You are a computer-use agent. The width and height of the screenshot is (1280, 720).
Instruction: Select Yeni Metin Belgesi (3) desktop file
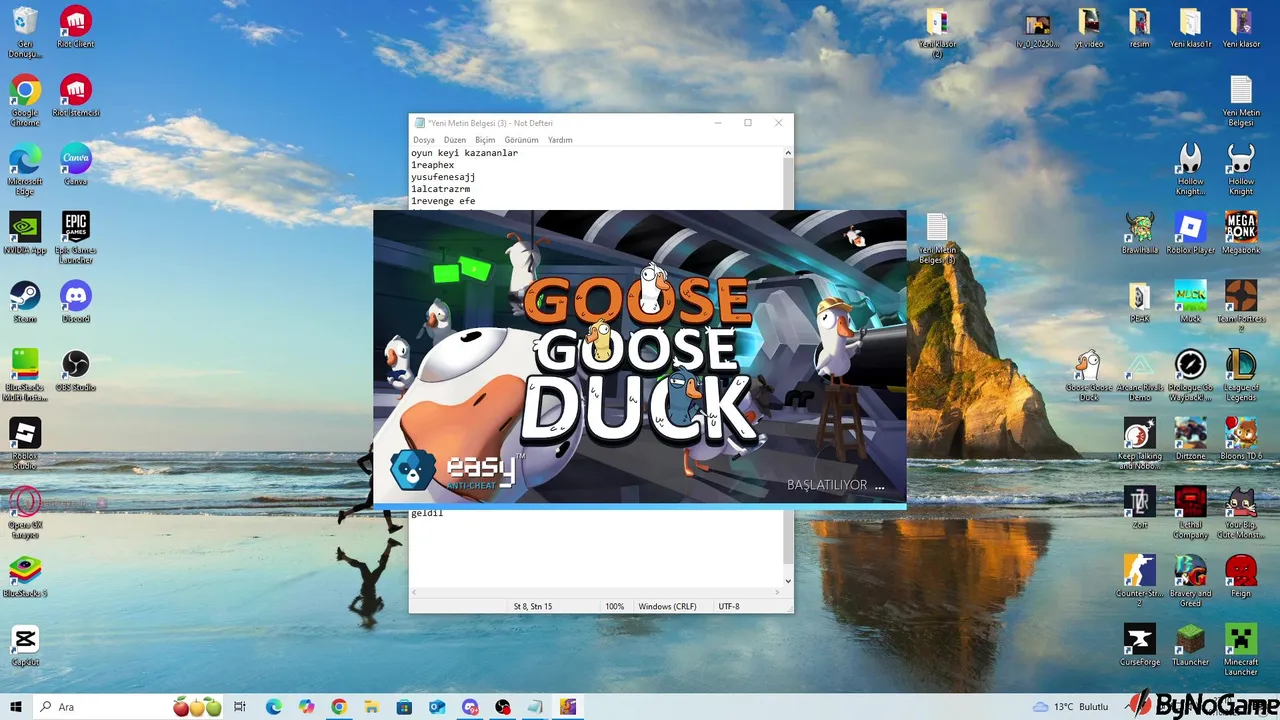point(937,238)
